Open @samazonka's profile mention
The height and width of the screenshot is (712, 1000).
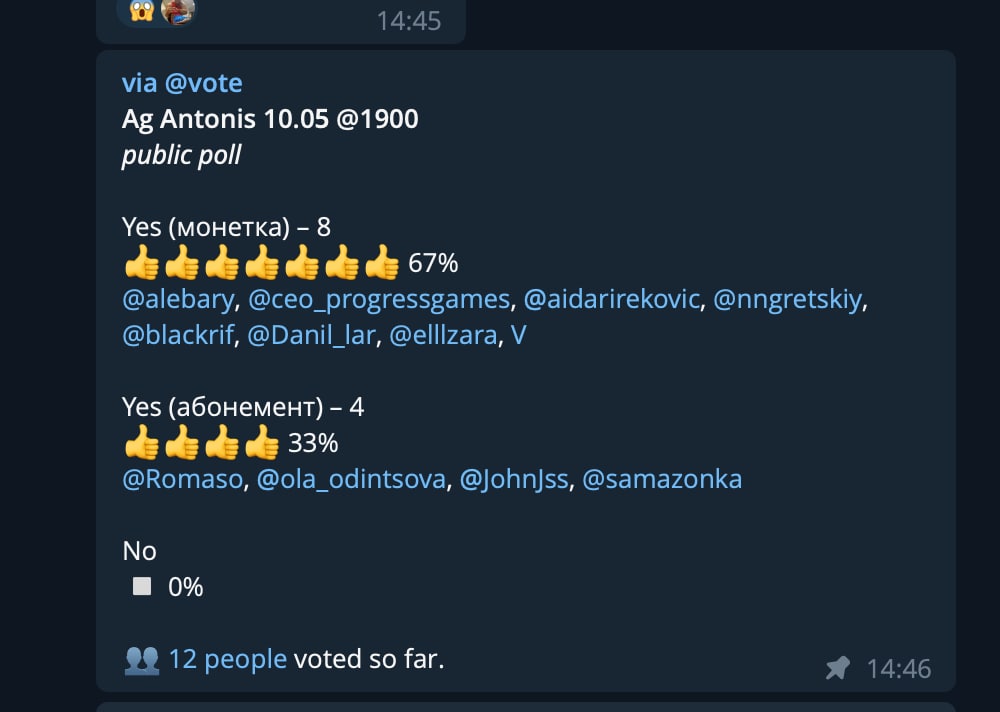click(x=662, y=480)
